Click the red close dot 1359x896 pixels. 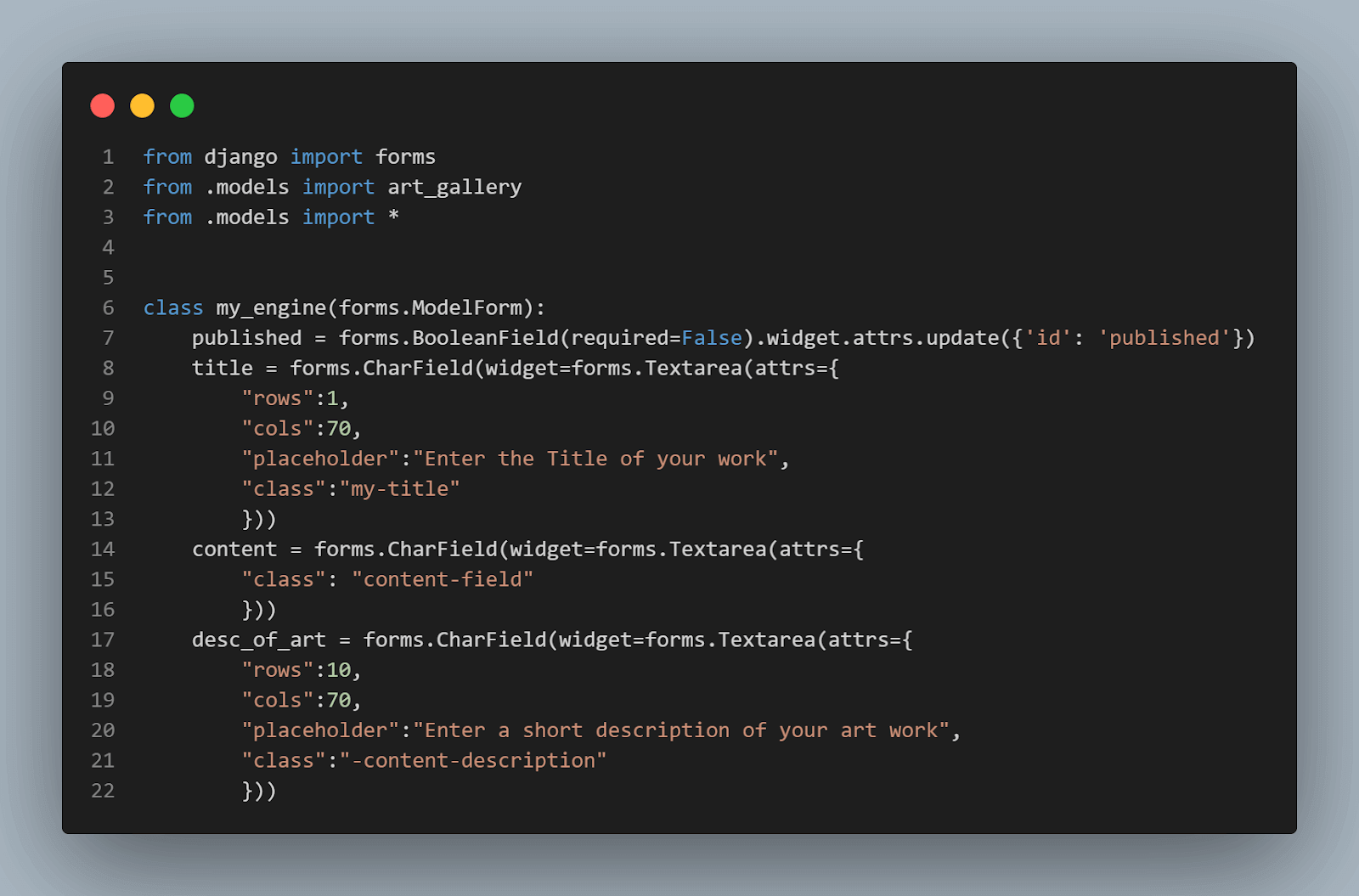pos(103,106)
